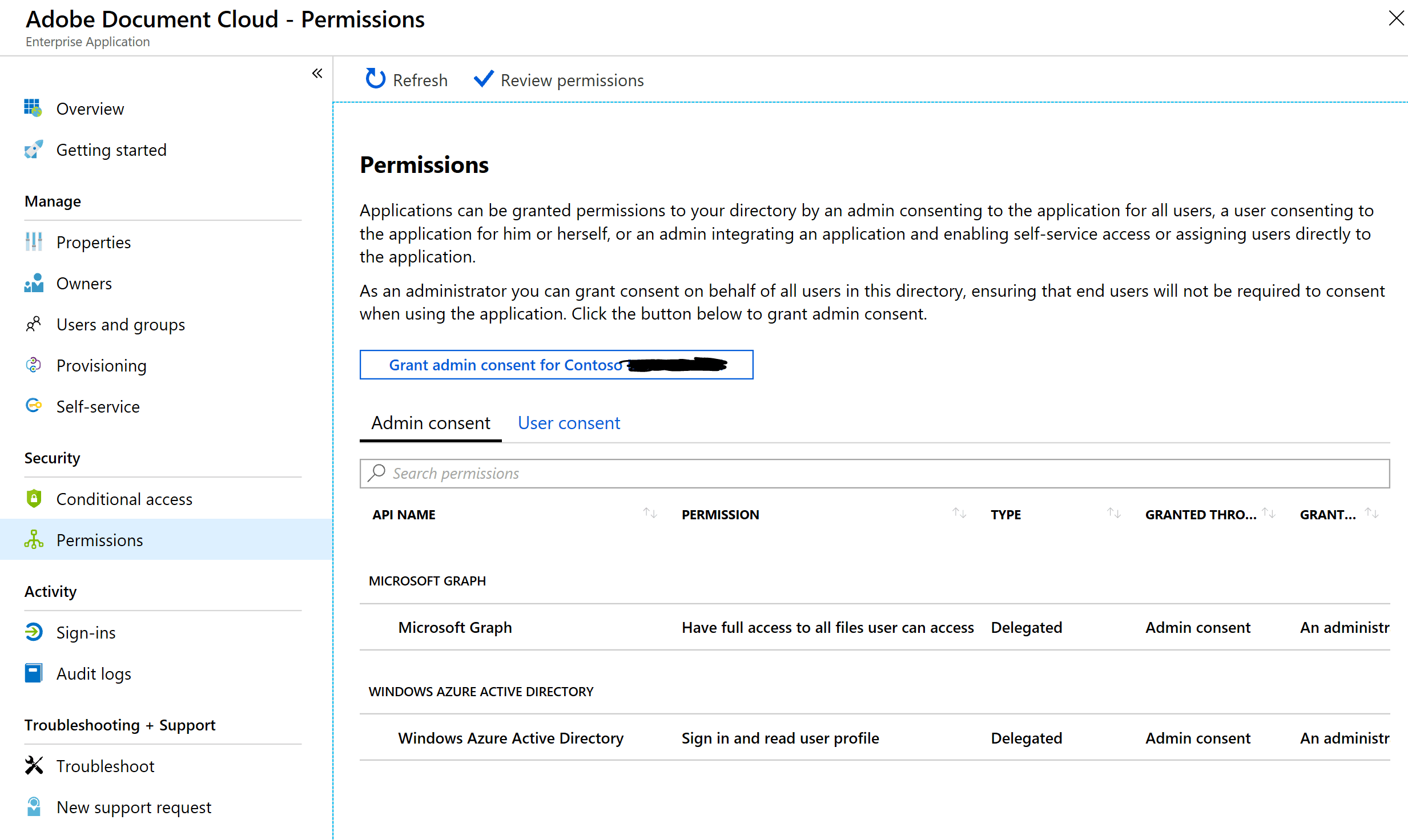Click the Conditional access shield icon
Image resolution: width=1408 pixels, height=840 pixels.
[33, 499]
